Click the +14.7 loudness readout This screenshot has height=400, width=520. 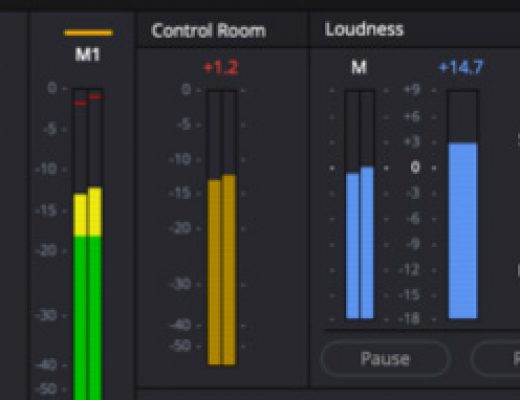click(461, 67)
